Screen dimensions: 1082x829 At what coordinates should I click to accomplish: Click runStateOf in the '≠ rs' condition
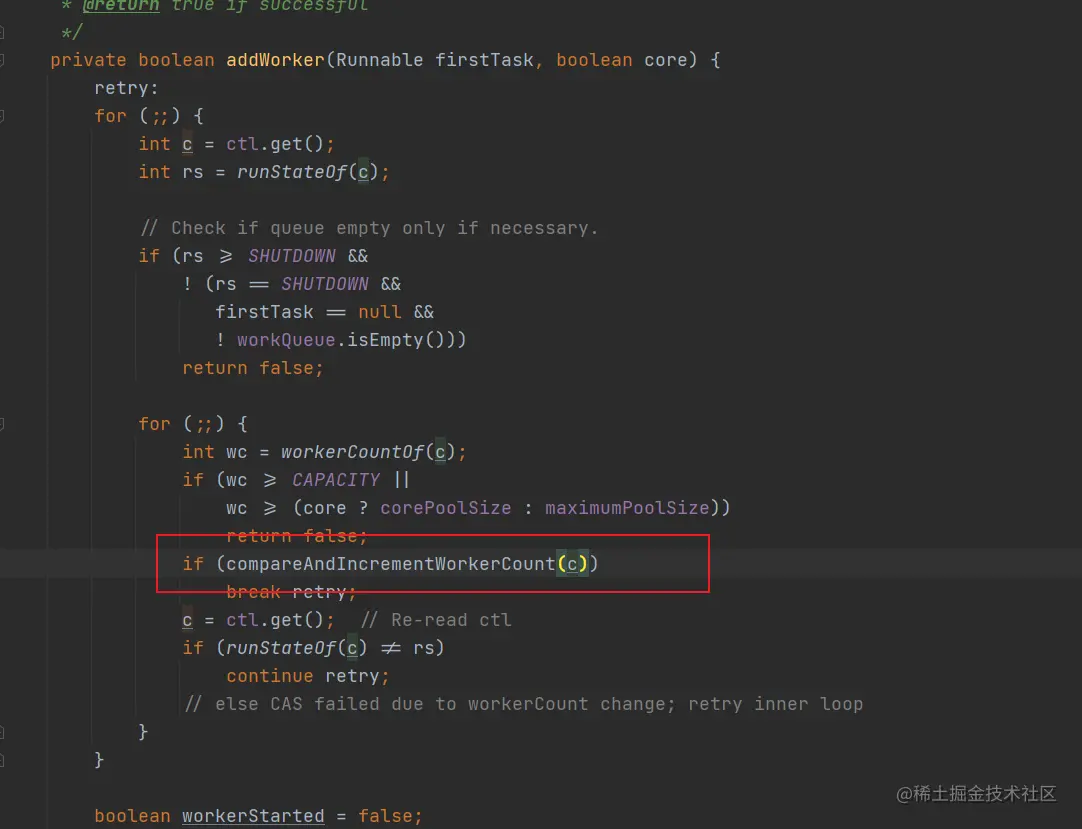pos(281,648)
